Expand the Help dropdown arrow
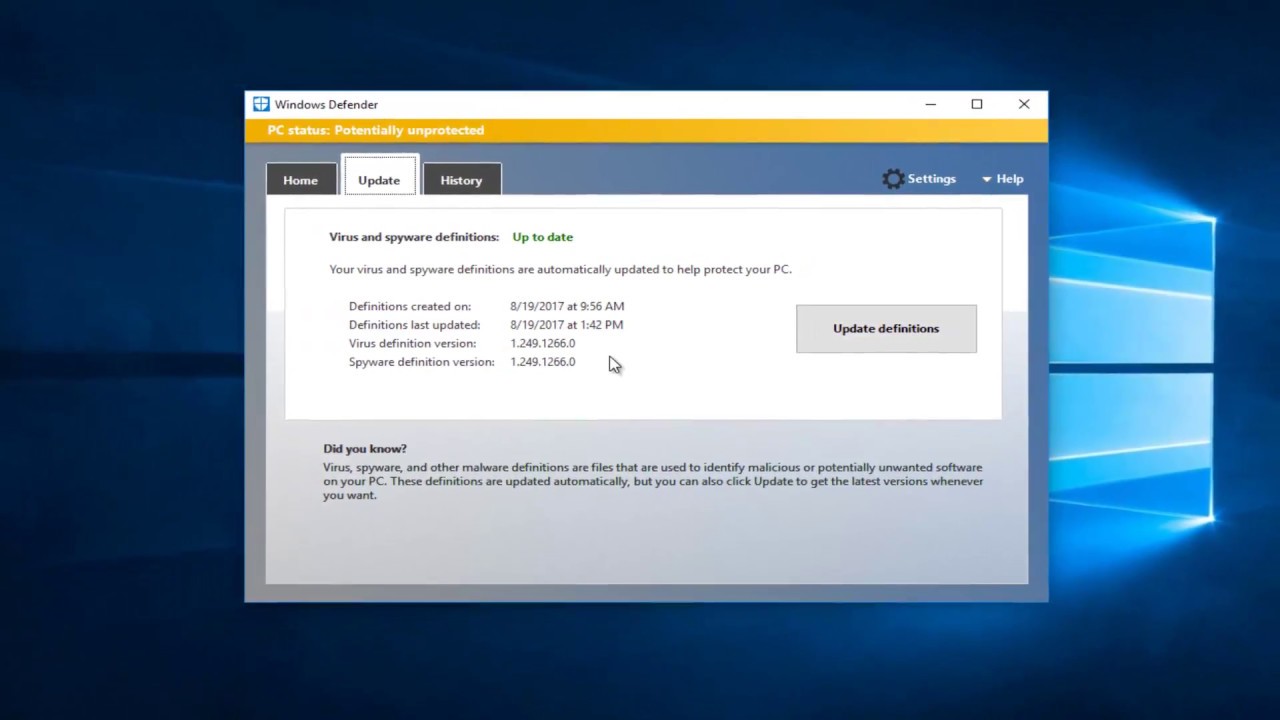 pyautogui.click(x=986, y=179)
